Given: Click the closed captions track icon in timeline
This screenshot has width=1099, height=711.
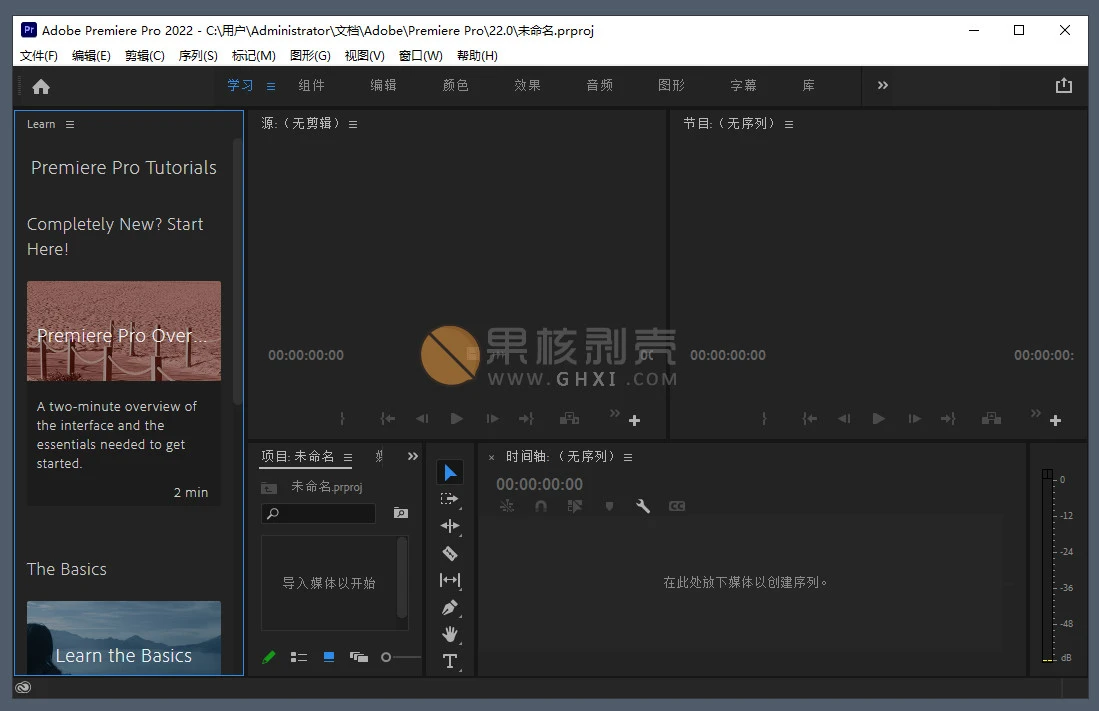Looking at the screenshot, I should [677, 506].
